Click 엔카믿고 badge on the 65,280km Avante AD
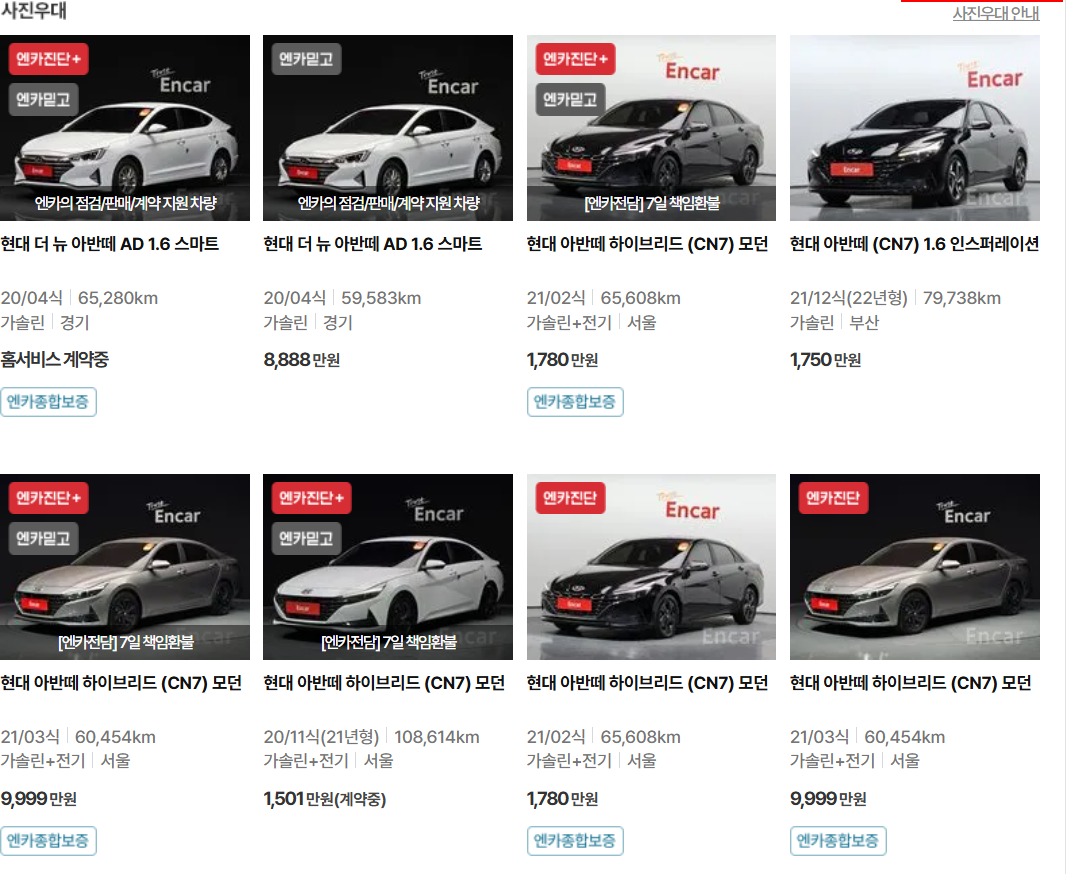 point(44,99)
